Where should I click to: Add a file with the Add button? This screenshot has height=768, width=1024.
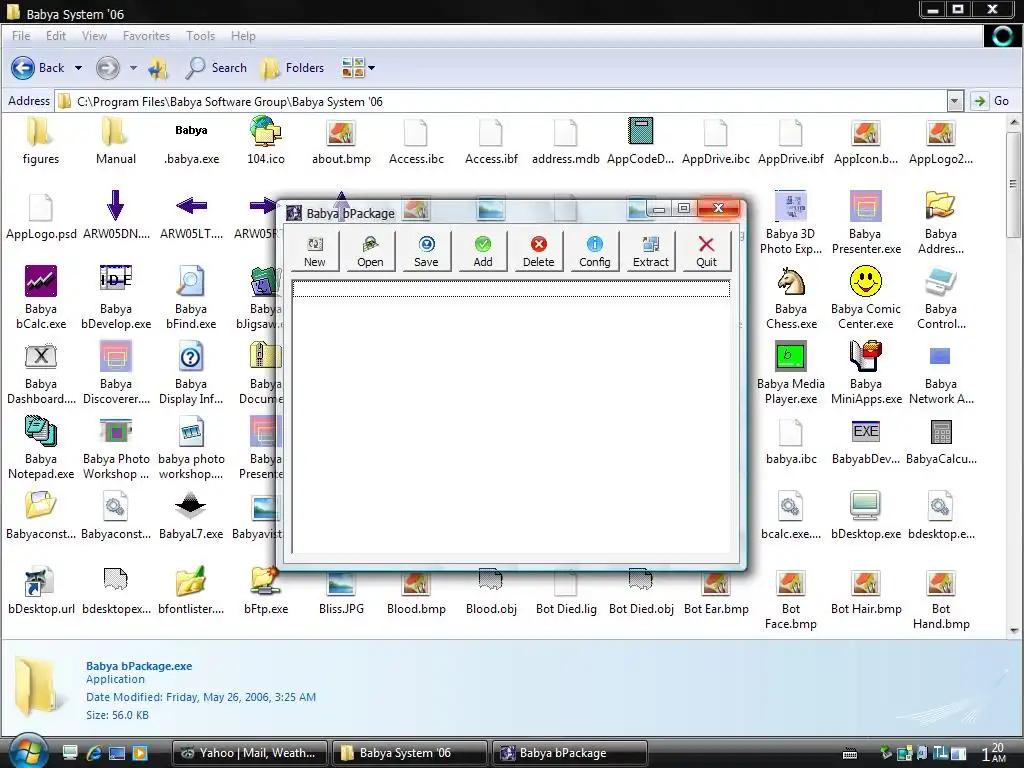(483, 251)
